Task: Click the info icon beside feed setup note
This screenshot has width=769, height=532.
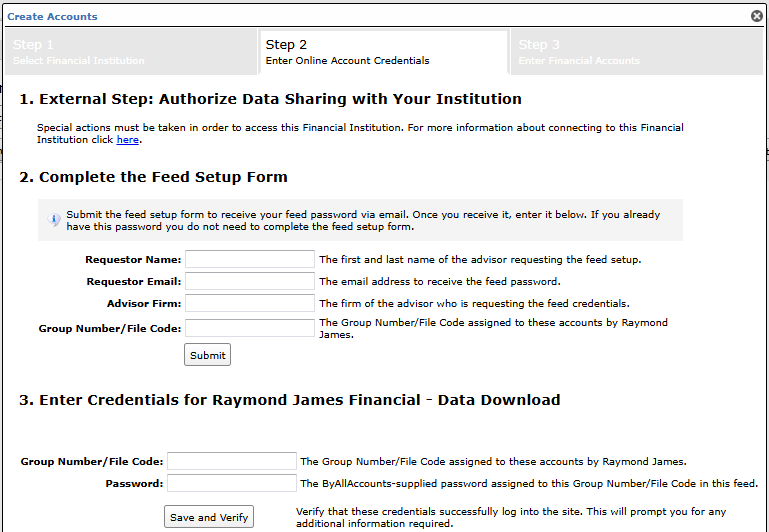Action: (x=53, y=219)
